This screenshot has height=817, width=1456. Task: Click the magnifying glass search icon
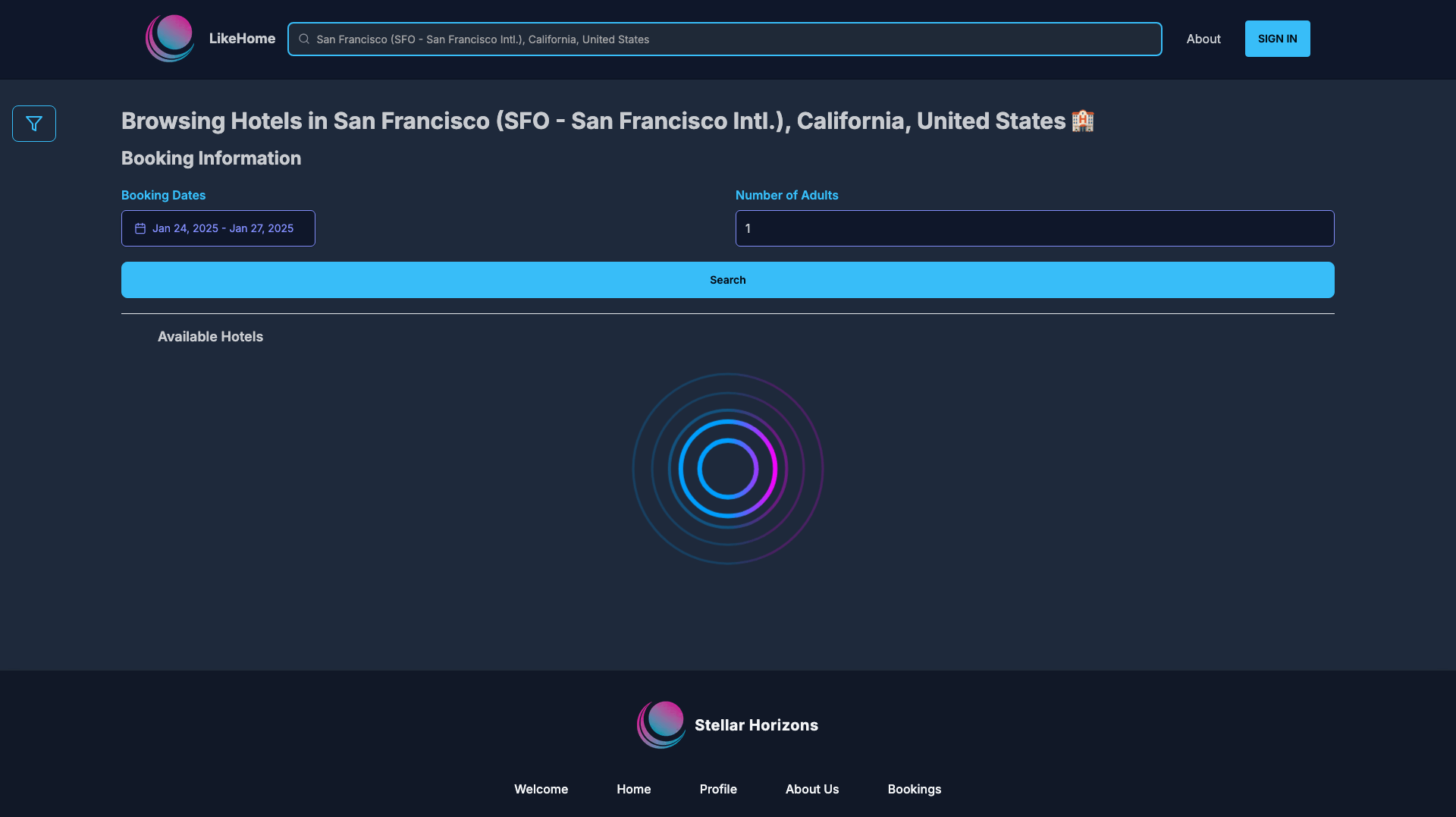(305, 39)
